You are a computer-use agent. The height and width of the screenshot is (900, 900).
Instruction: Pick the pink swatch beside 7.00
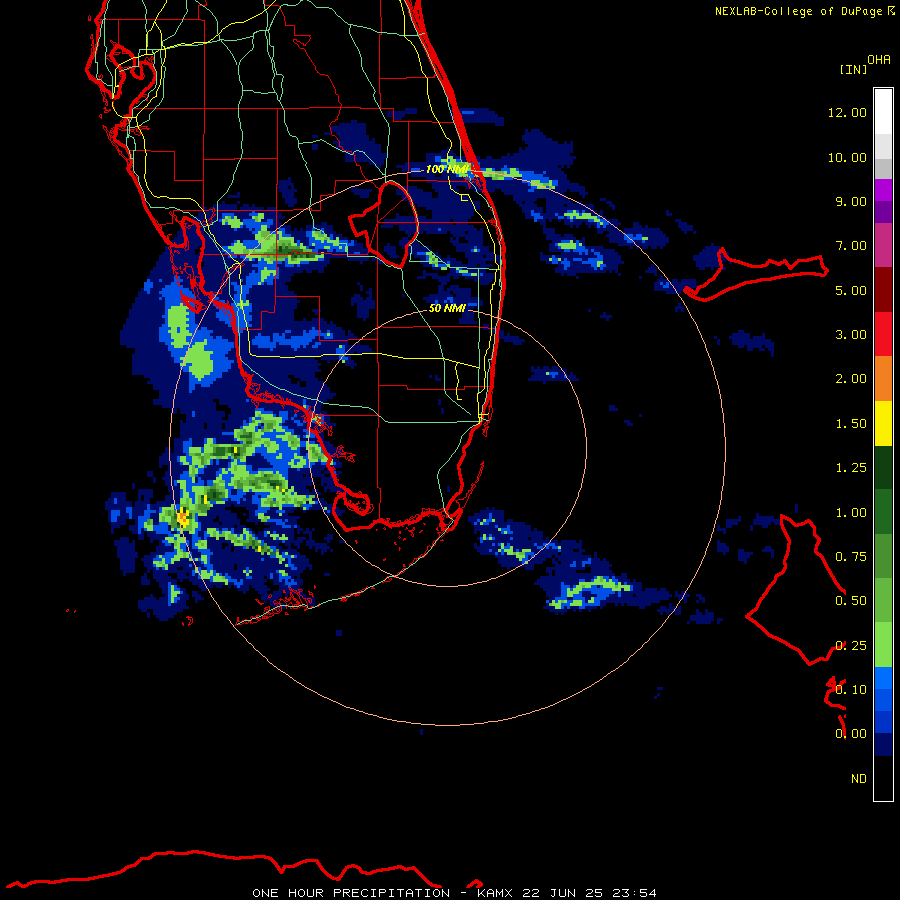point(883,245)
